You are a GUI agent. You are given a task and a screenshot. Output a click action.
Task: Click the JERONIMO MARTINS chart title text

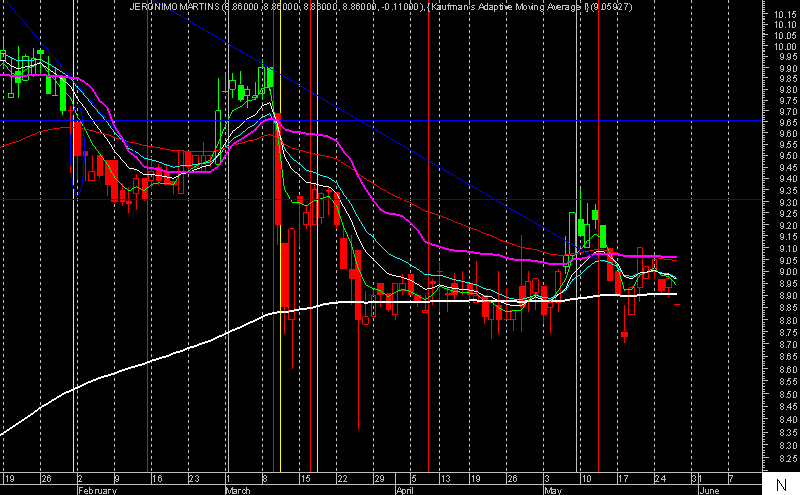point(174,7)
